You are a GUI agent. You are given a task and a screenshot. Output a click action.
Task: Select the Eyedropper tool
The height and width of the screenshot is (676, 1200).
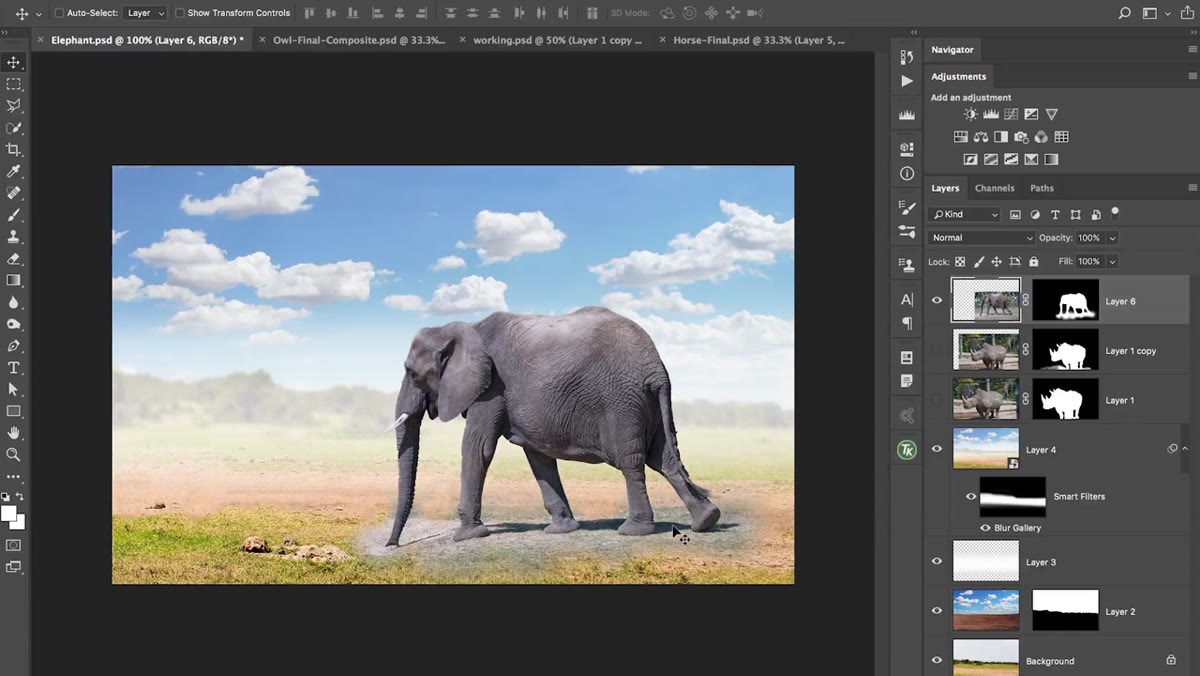14,171
